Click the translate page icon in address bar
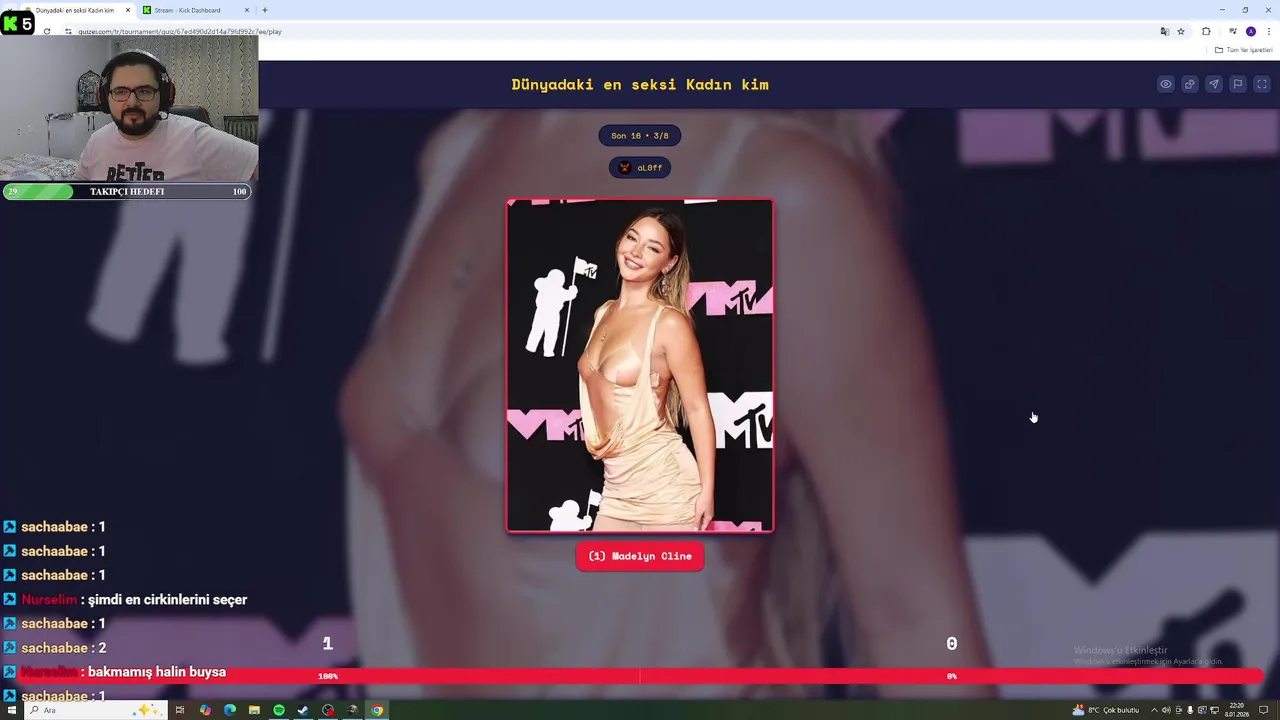The width and height of the screenshot is (1280, 720). [x=1164, y=31]
